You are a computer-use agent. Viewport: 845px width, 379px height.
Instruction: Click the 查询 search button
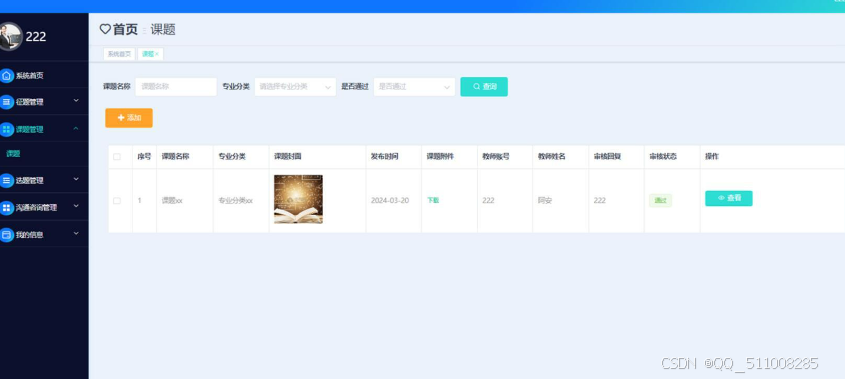[484, 87]
